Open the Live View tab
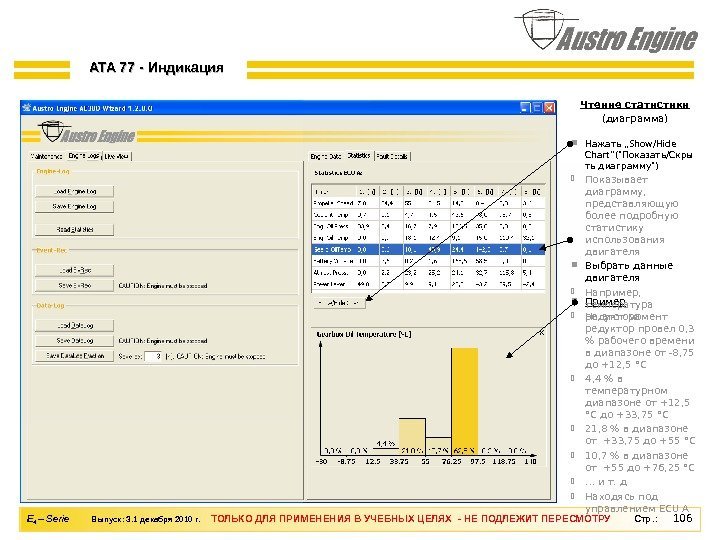This screenshot has width=720, height=540. click(x=117, y=156)
